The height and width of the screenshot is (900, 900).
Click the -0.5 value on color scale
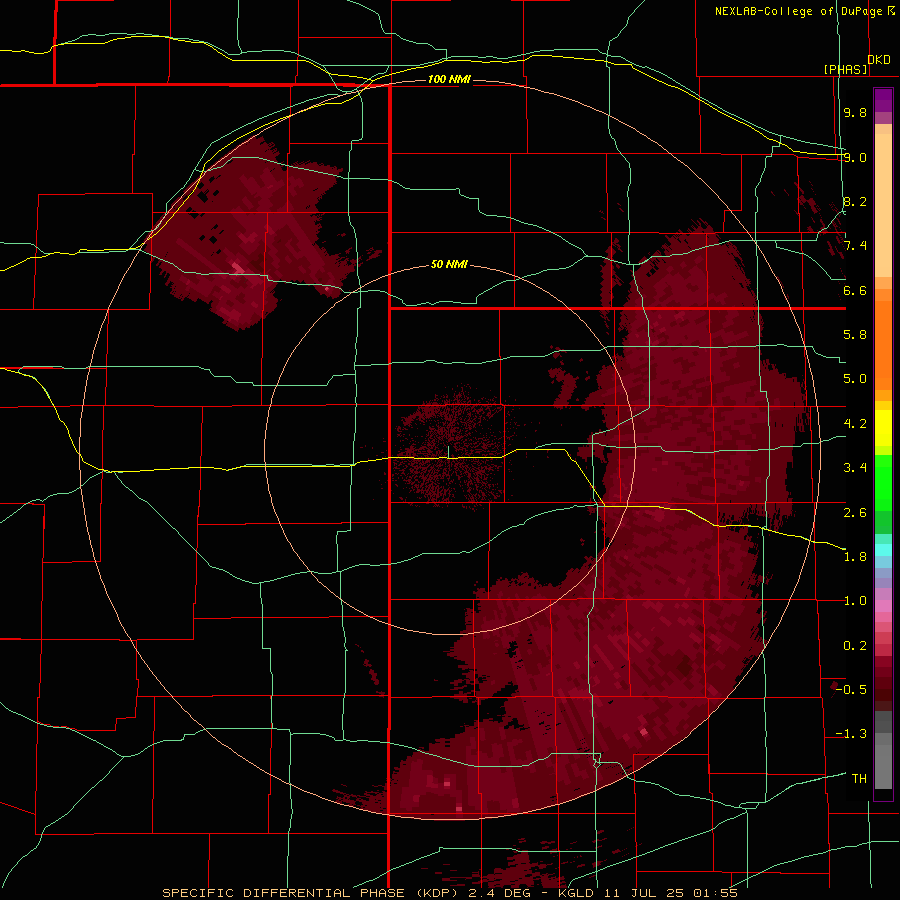(x=851, y=690)
